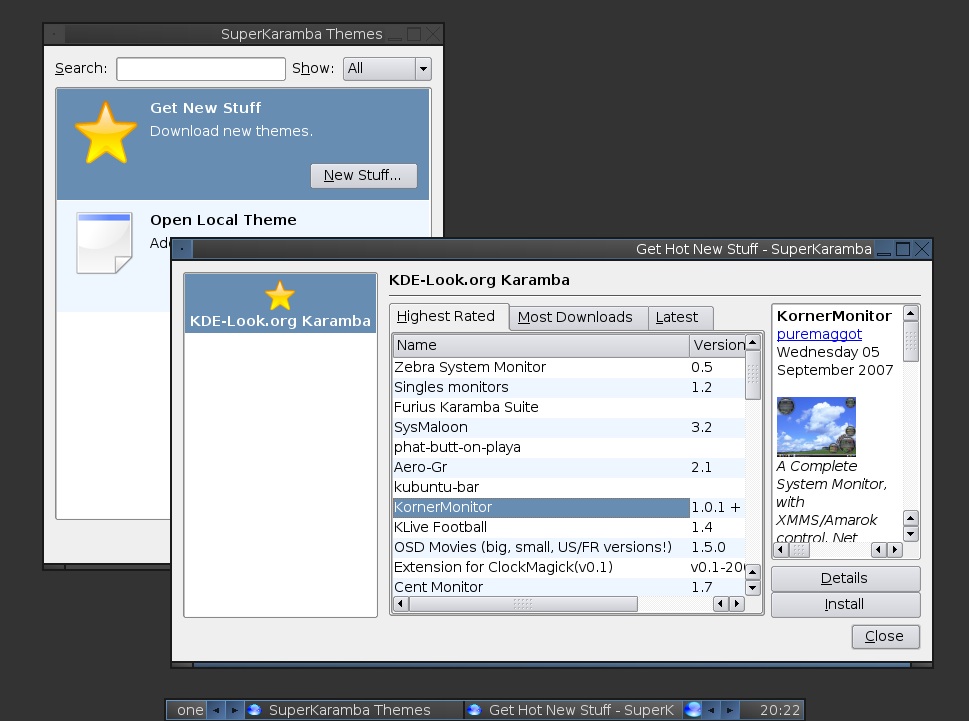
Task: Click the blue globe tray icon in taskbar
Action: tap(693, 710)
